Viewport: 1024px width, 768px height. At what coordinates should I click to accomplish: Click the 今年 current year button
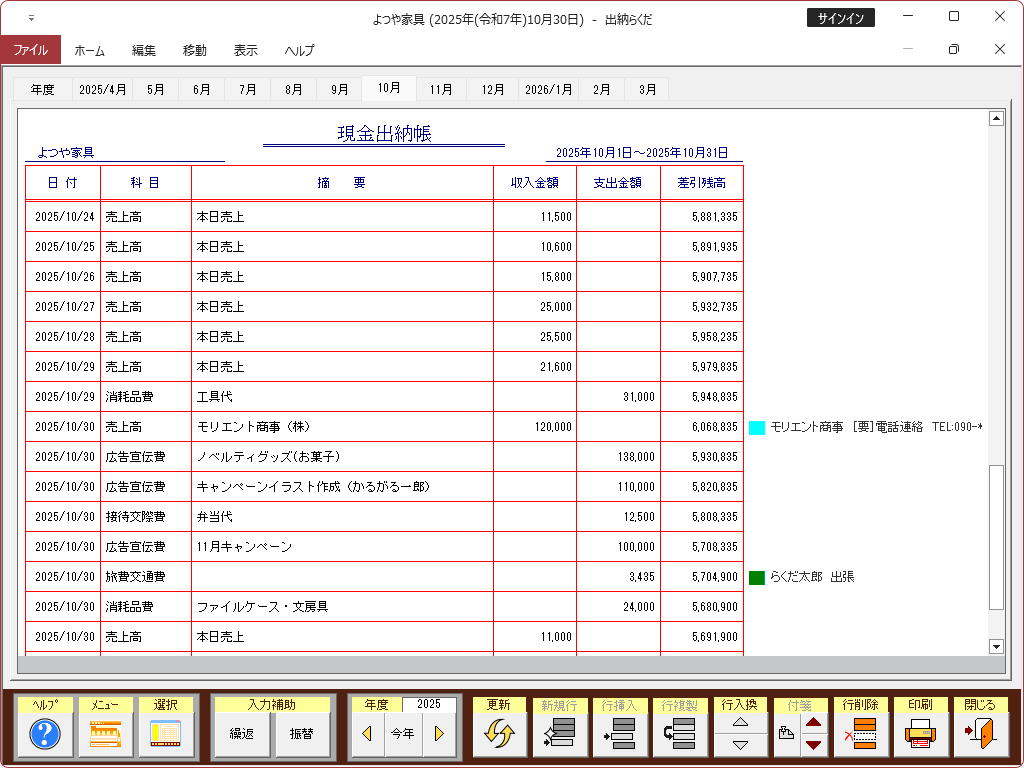point(402,734)
